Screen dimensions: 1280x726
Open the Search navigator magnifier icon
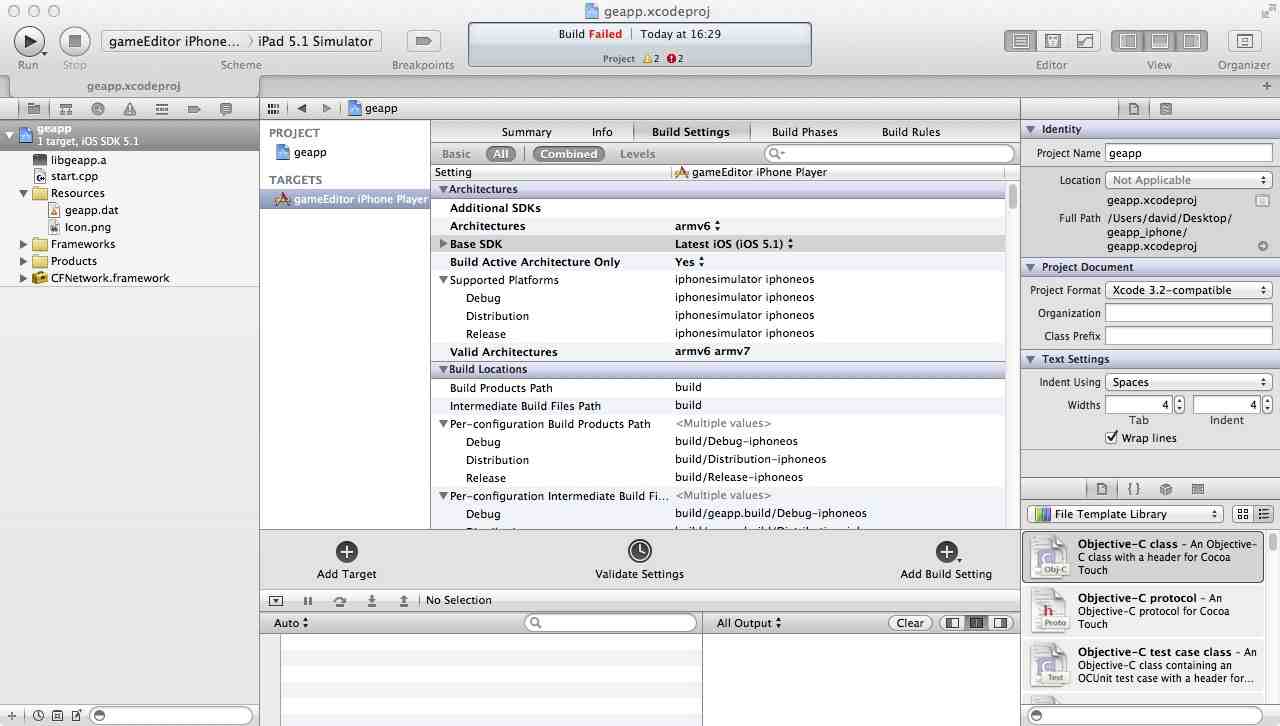pos(98,108)
